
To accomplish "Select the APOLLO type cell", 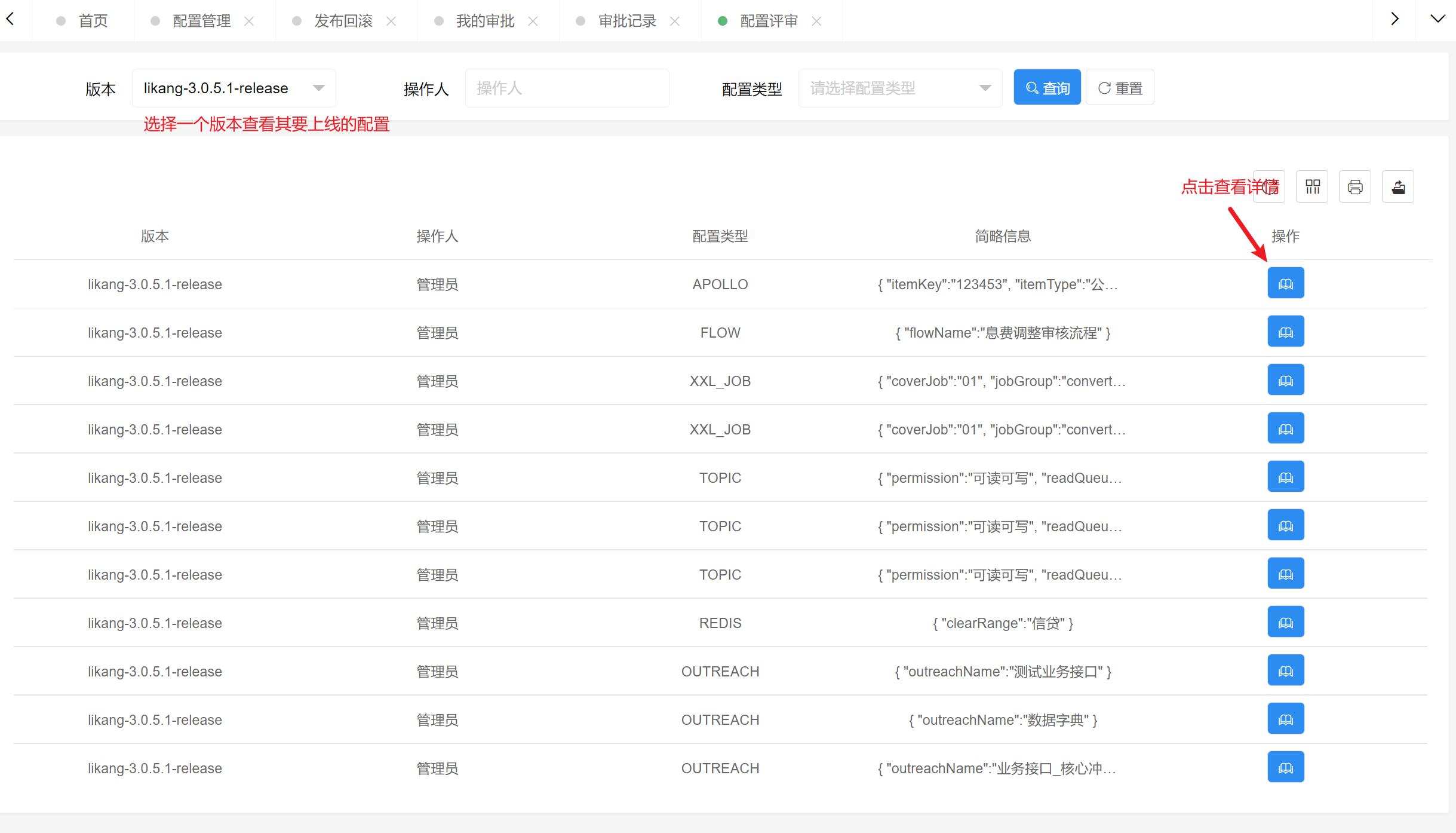I will click(720, 284).
